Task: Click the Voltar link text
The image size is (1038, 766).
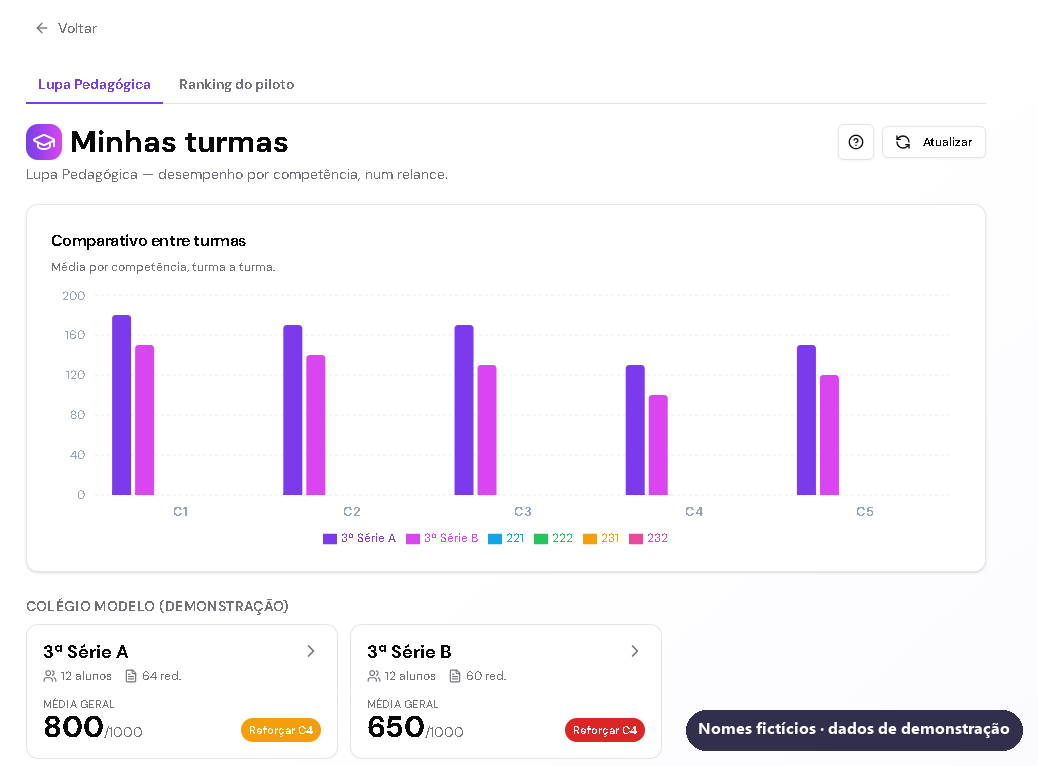Action: 77,28
